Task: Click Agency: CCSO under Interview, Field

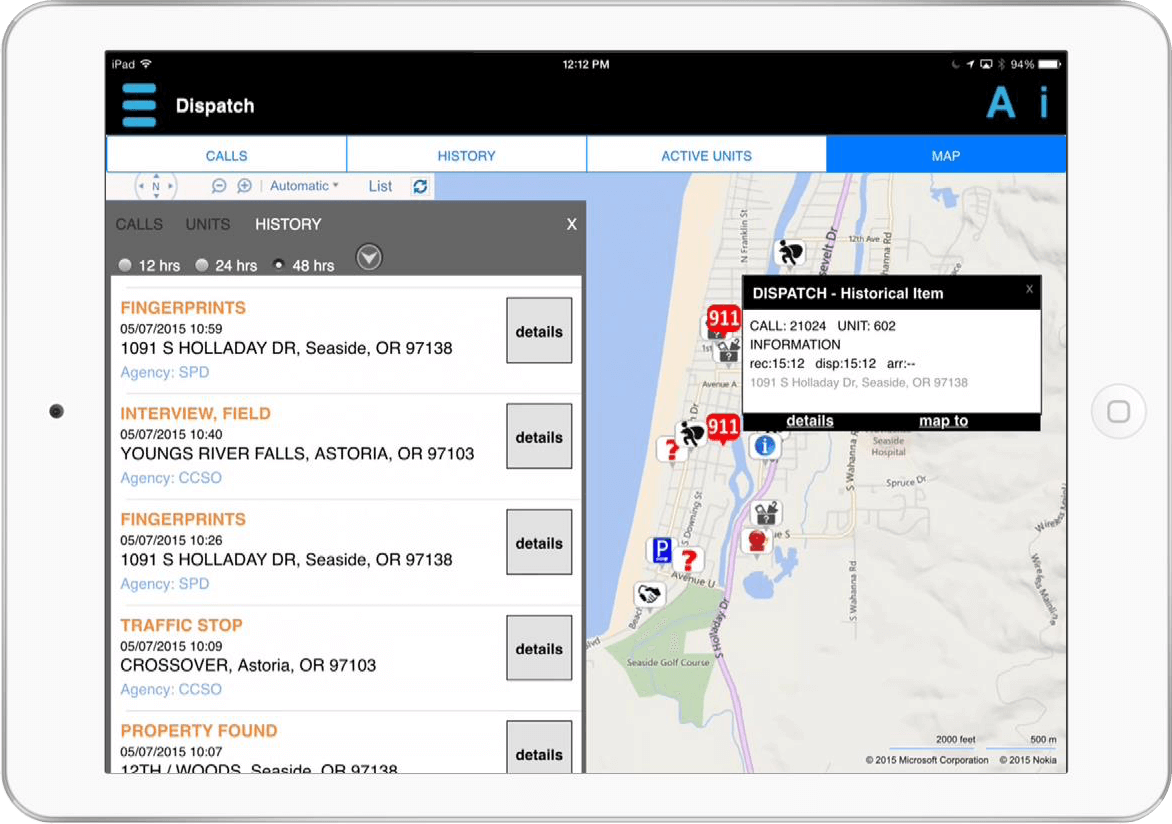Action: click(171, 477)
